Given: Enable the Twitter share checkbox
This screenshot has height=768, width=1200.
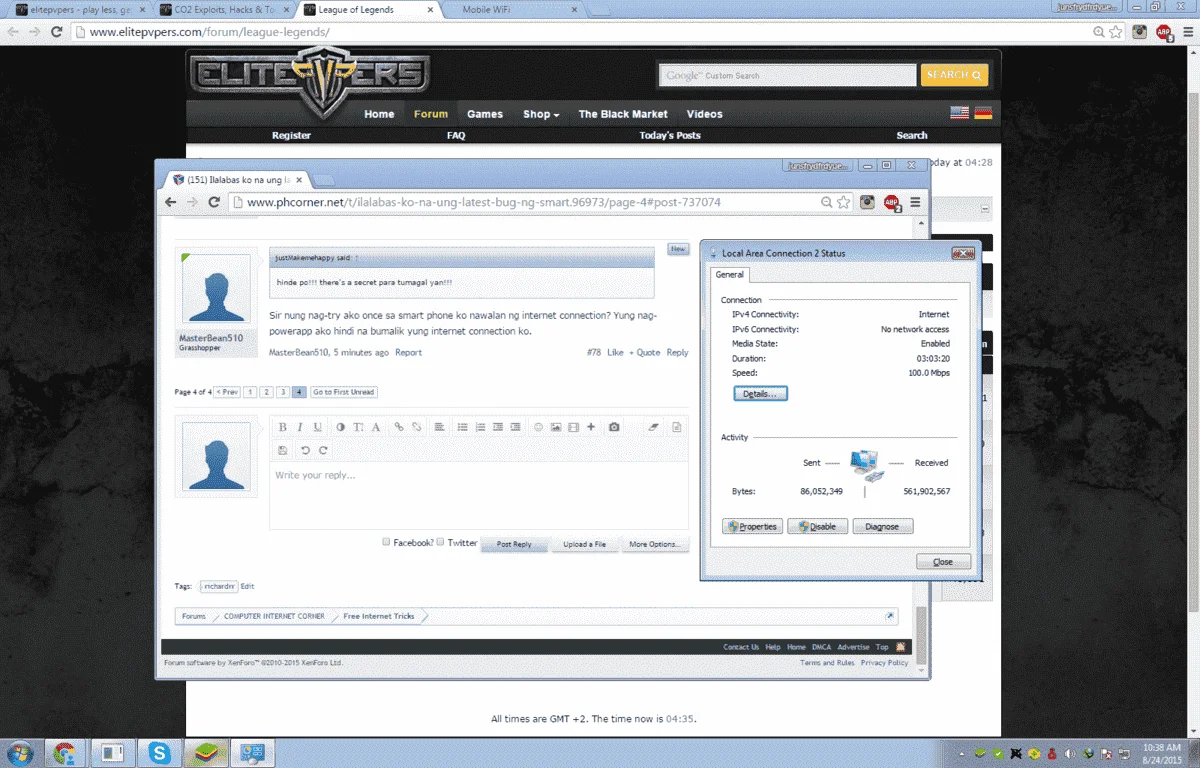Looking at the screenshot, I should click(441, 542).
